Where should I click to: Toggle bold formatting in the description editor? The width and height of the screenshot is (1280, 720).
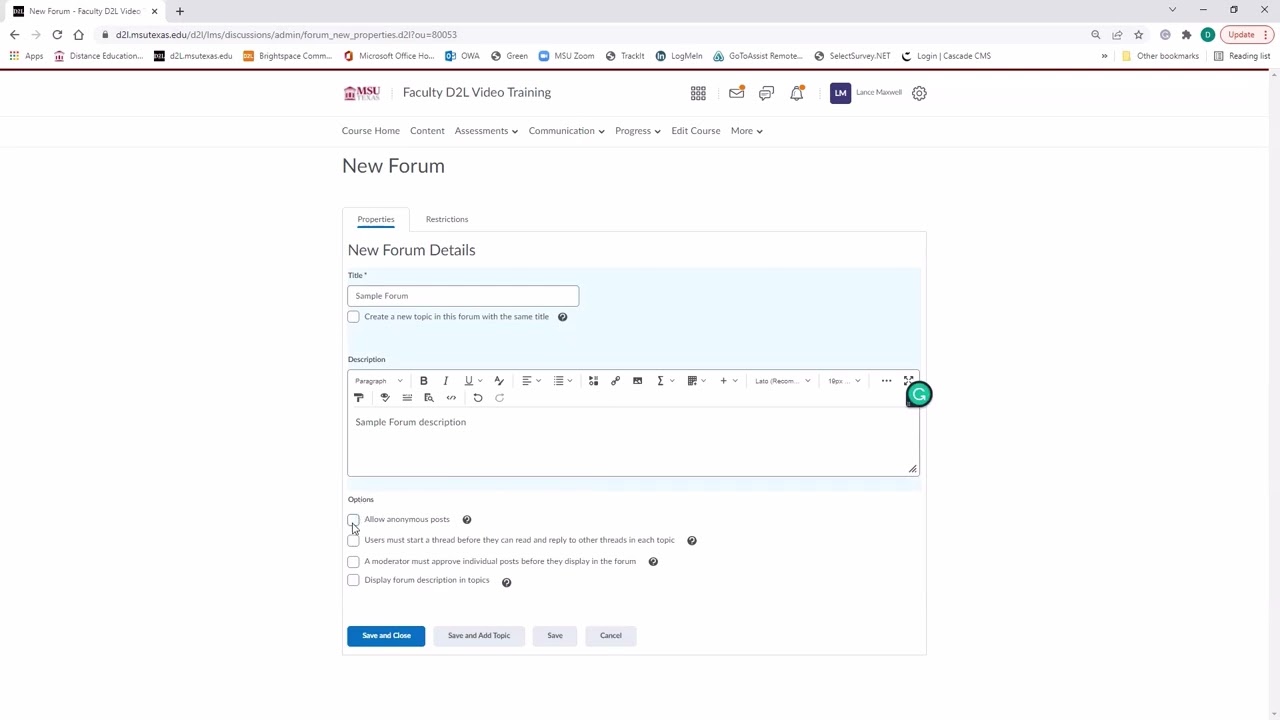[423, 381]
